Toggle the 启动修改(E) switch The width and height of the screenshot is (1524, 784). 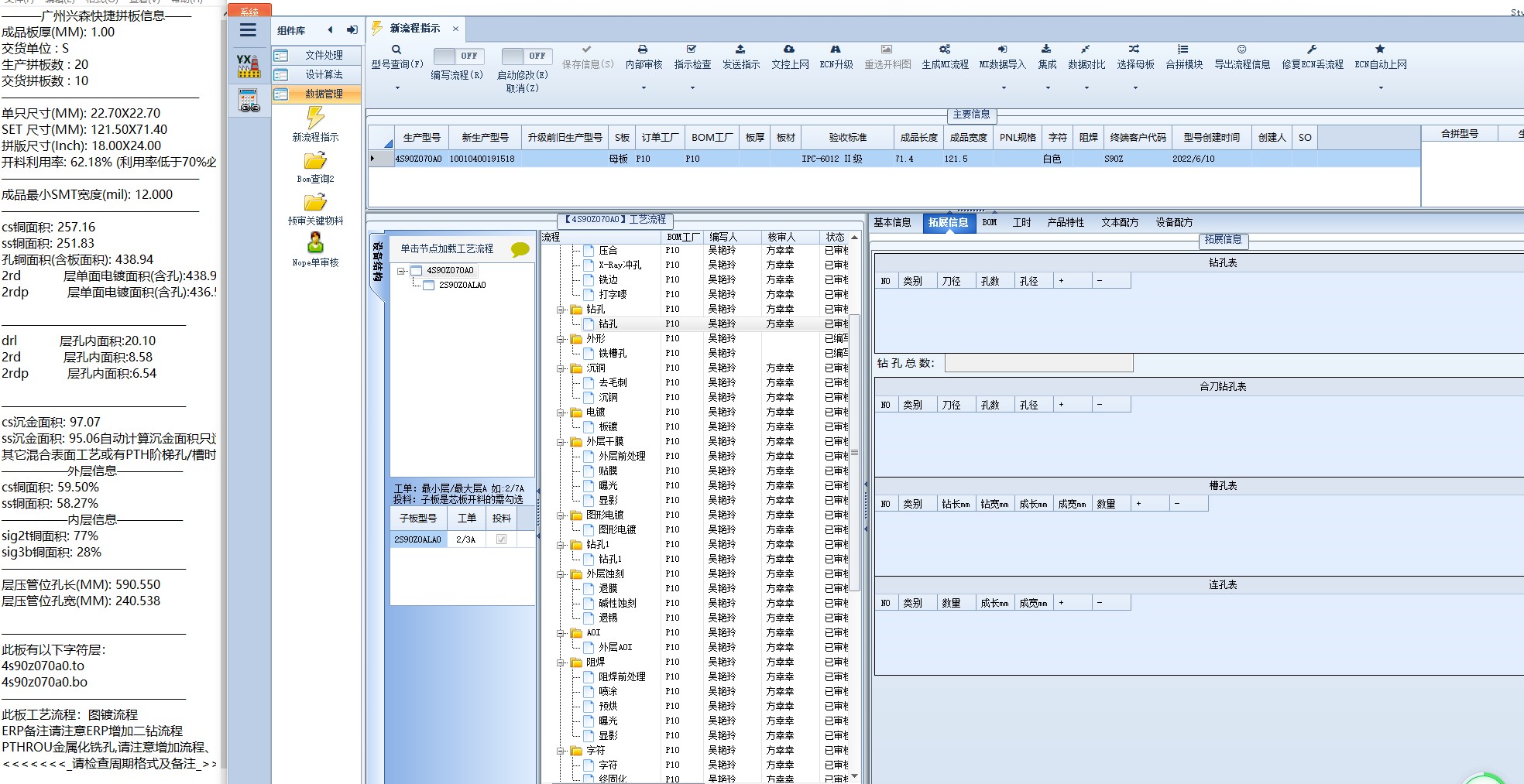coord(527,56)
